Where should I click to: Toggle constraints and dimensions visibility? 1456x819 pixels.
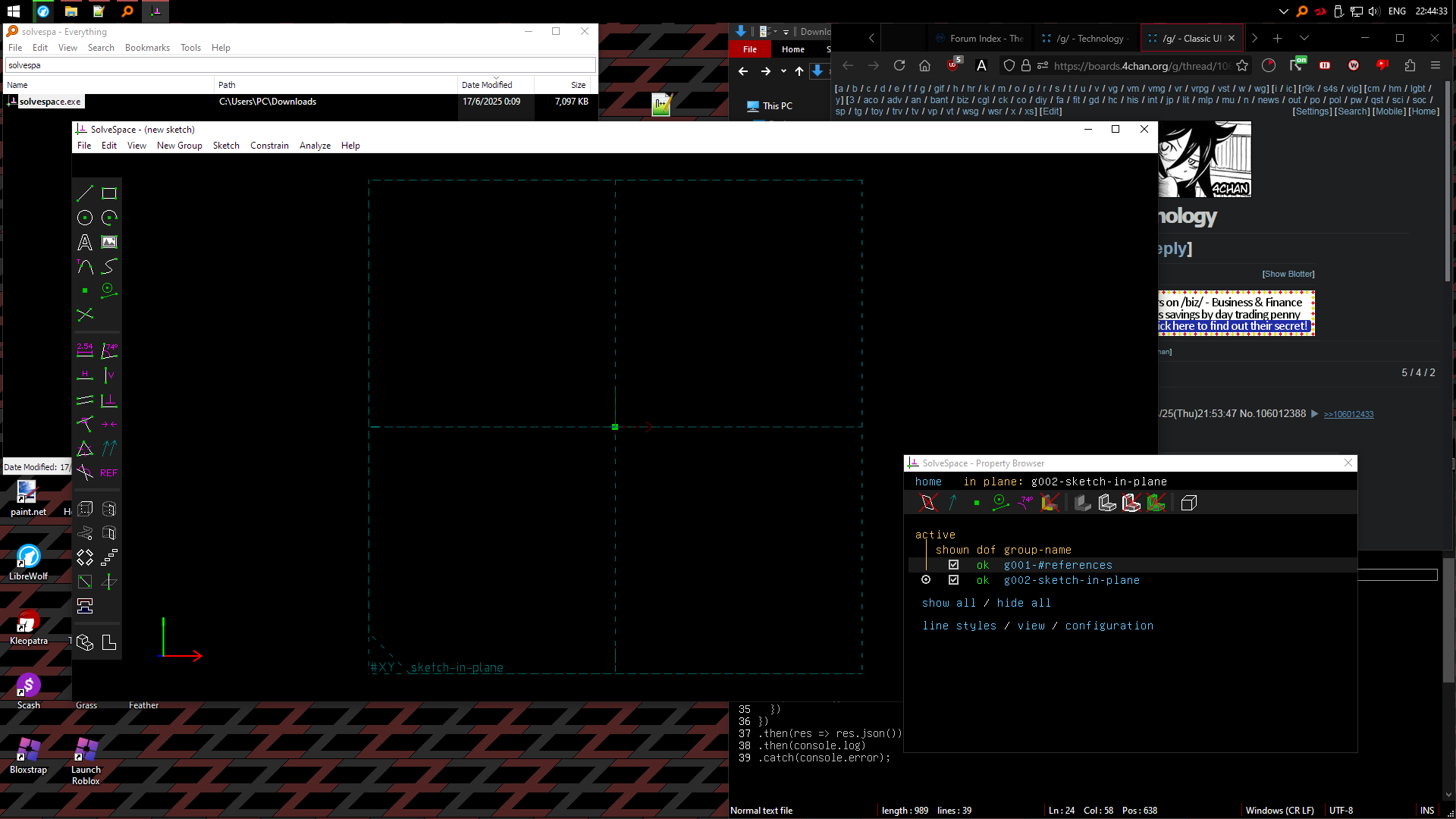1025,503
